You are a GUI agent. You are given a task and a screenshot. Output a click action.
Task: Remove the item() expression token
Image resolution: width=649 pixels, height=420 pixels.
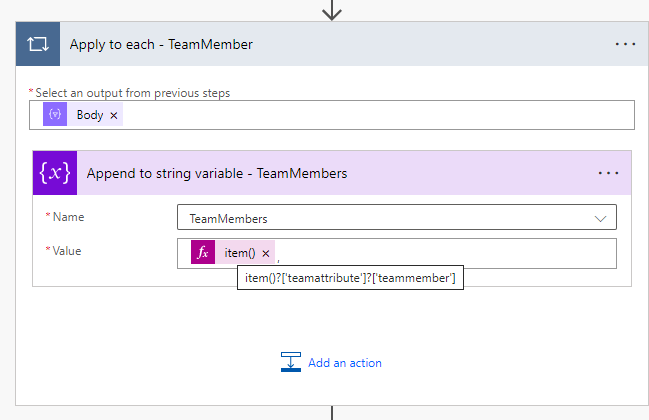coord(266,254)
